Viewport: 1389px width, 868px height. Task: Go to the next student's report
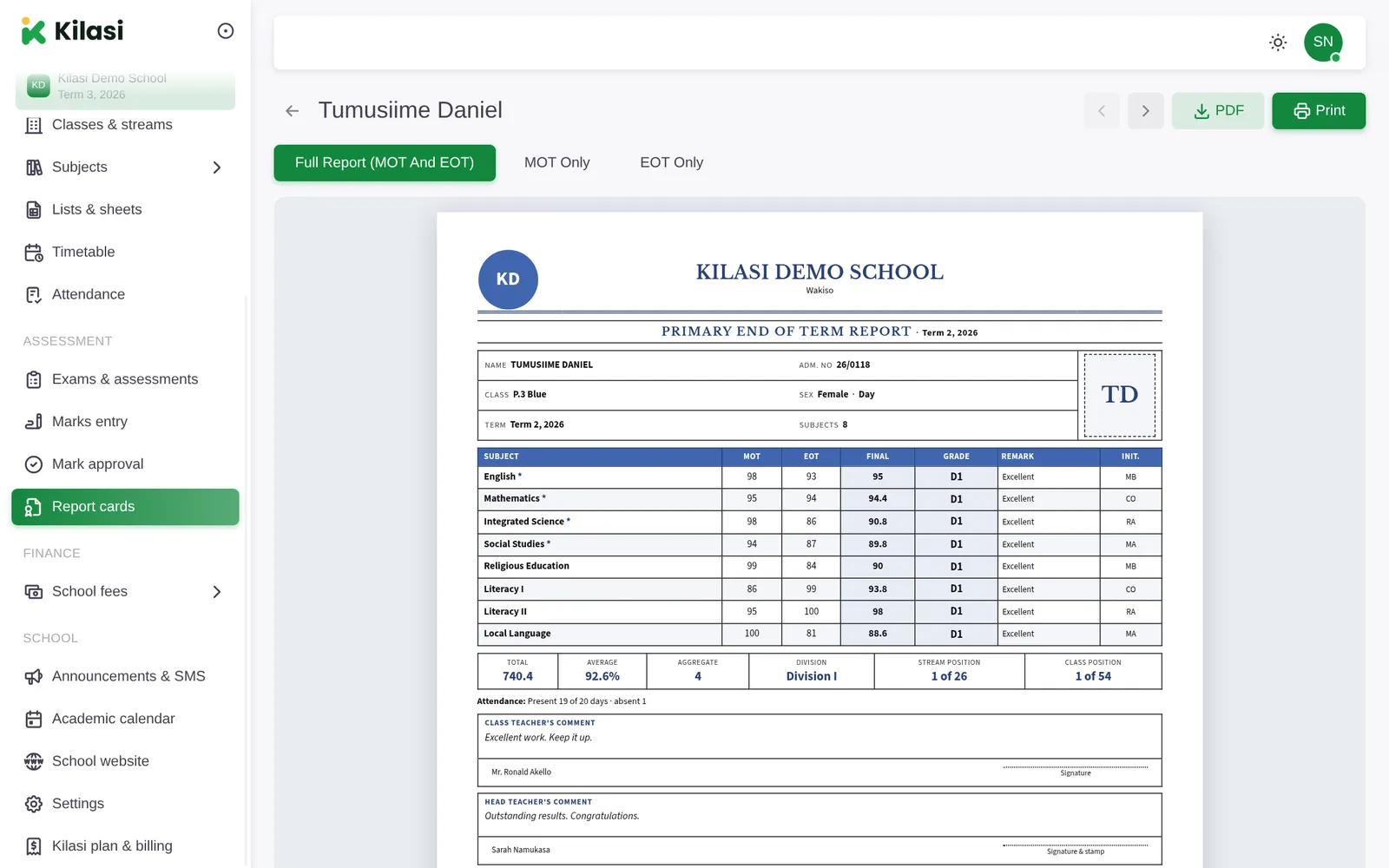pos(1146,111)
